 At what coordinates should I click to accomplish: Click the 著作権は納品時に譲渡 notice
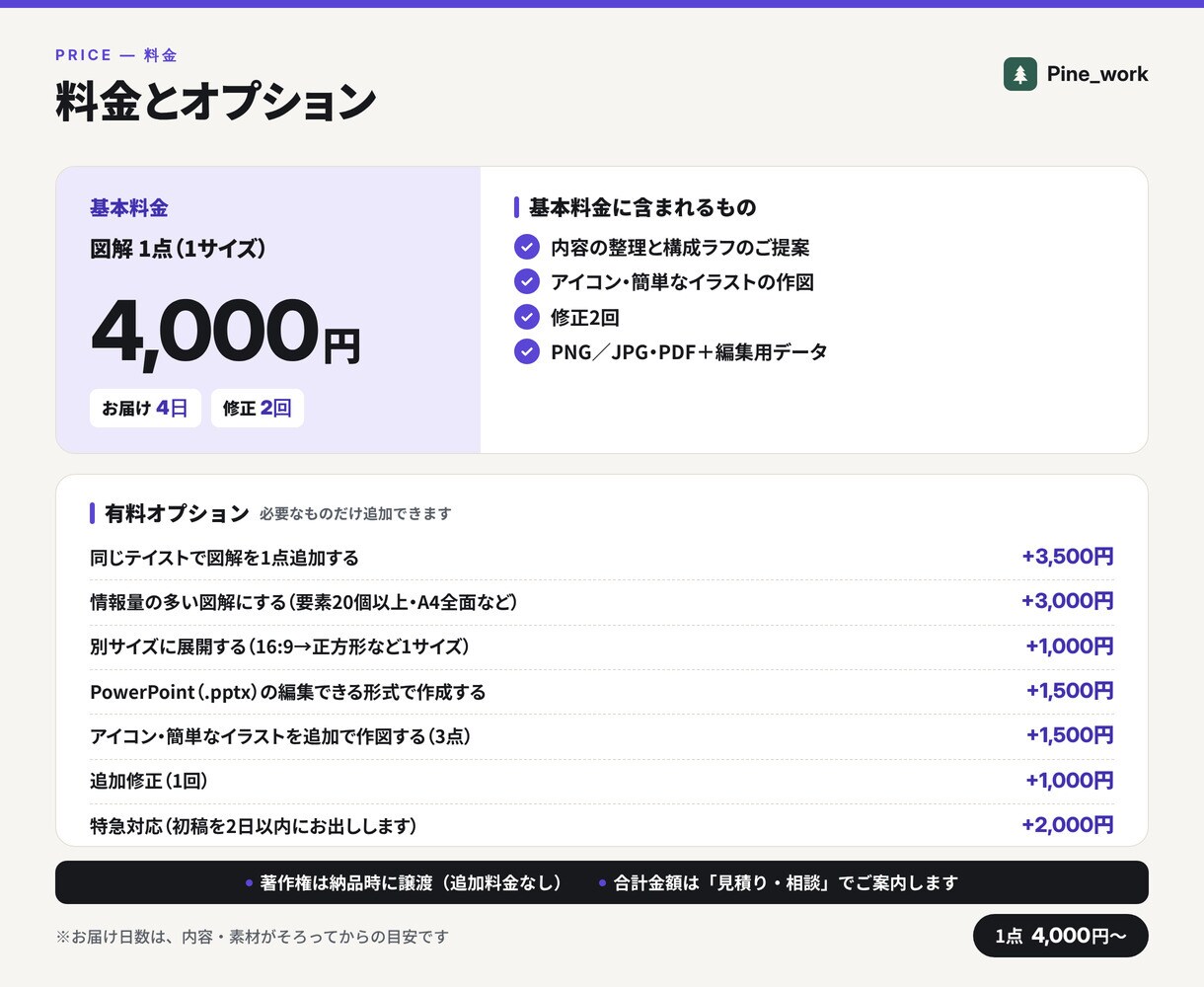click(411, 882)
